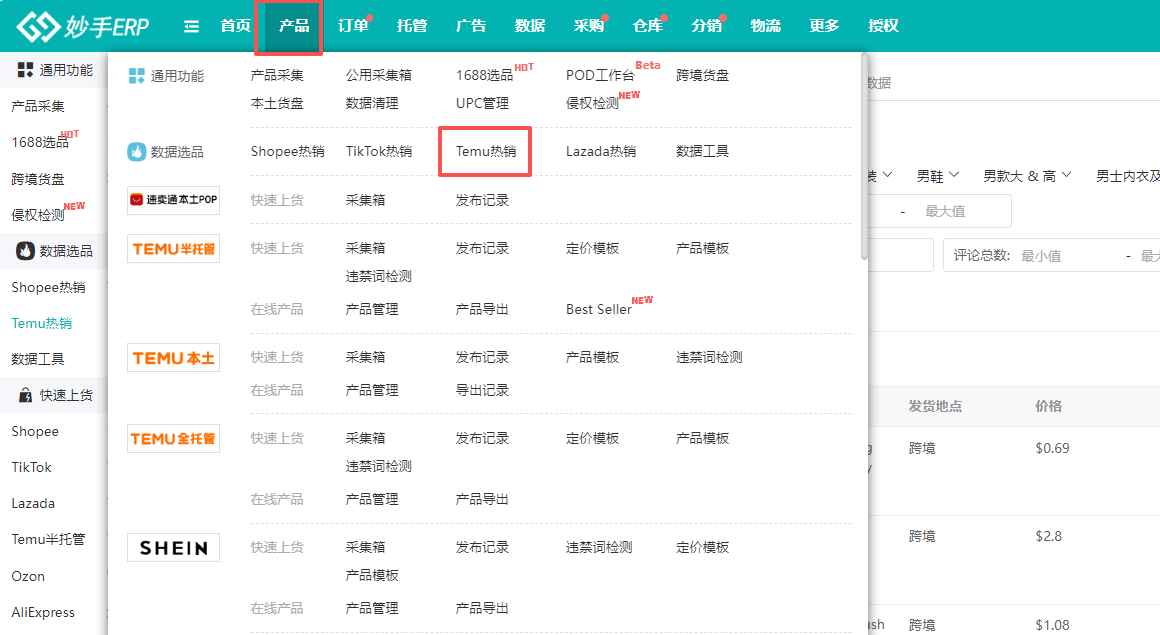Open the 产品 menu
Screen dimensions: 1160x635
coord(294,26)
